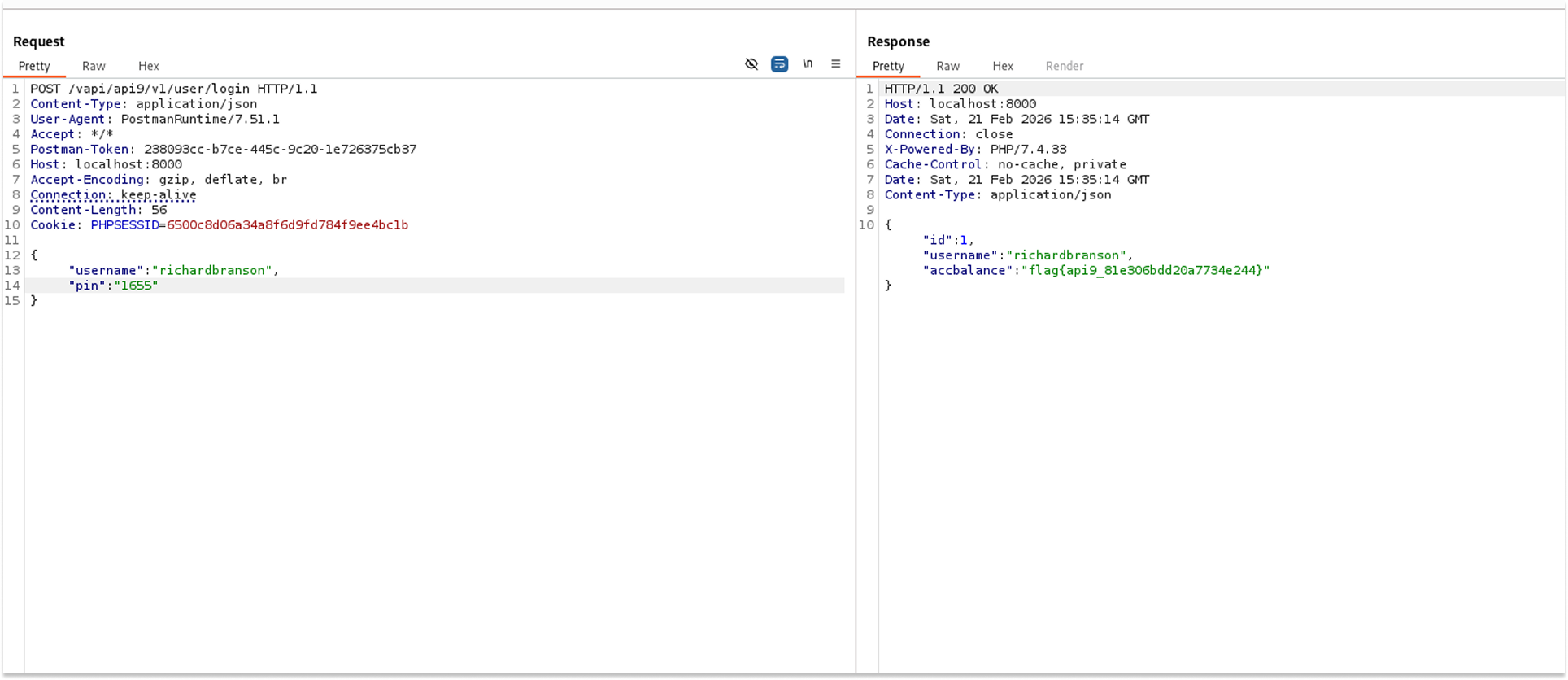Image resolution: width=1568 pixels, height=680 pixels.
Task: Toggle the blue word wrap icon
Action: pos(779,64)
